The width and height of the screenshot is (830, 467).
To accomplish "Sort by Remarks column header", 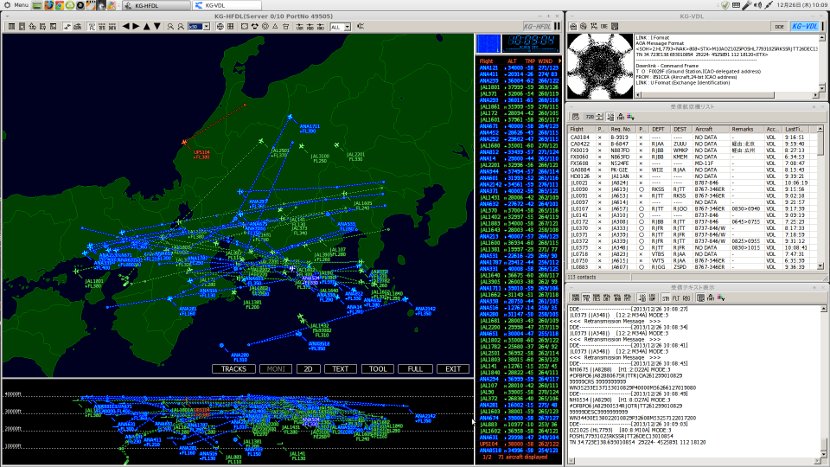I will (745, 129).
